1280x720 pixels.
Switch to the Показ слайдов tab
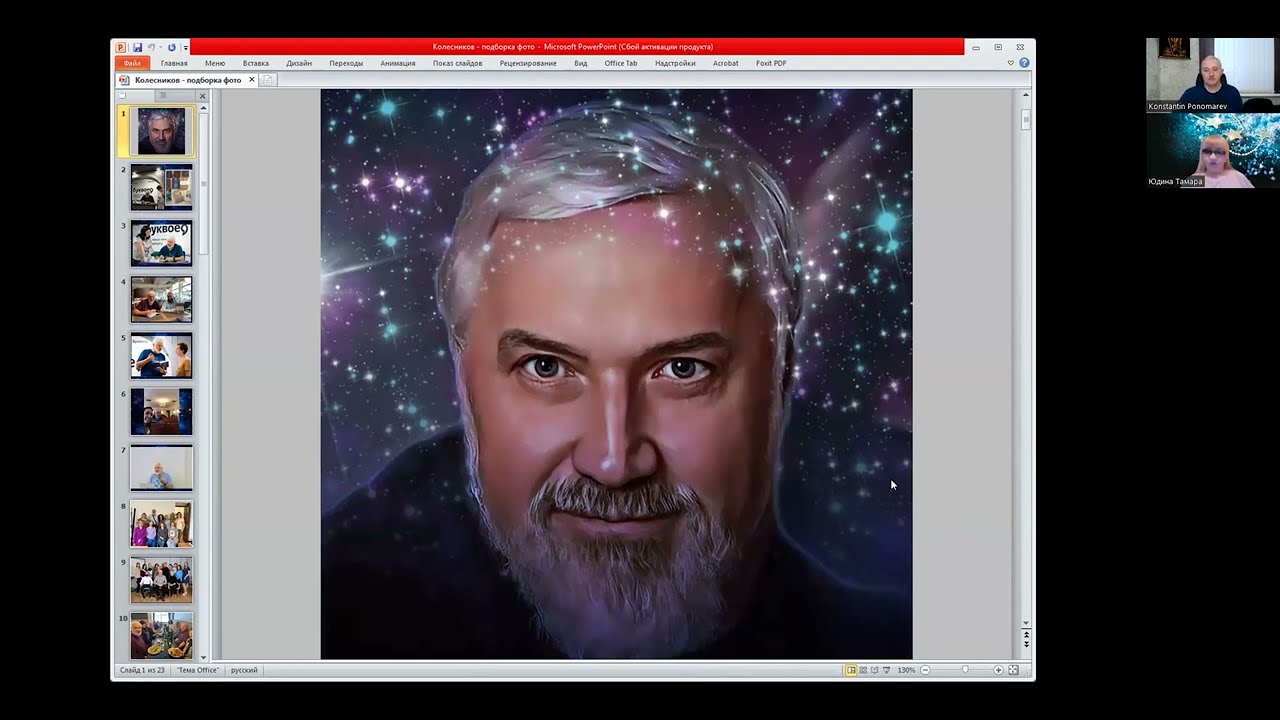pyautogui.click(x=458, y=63)
